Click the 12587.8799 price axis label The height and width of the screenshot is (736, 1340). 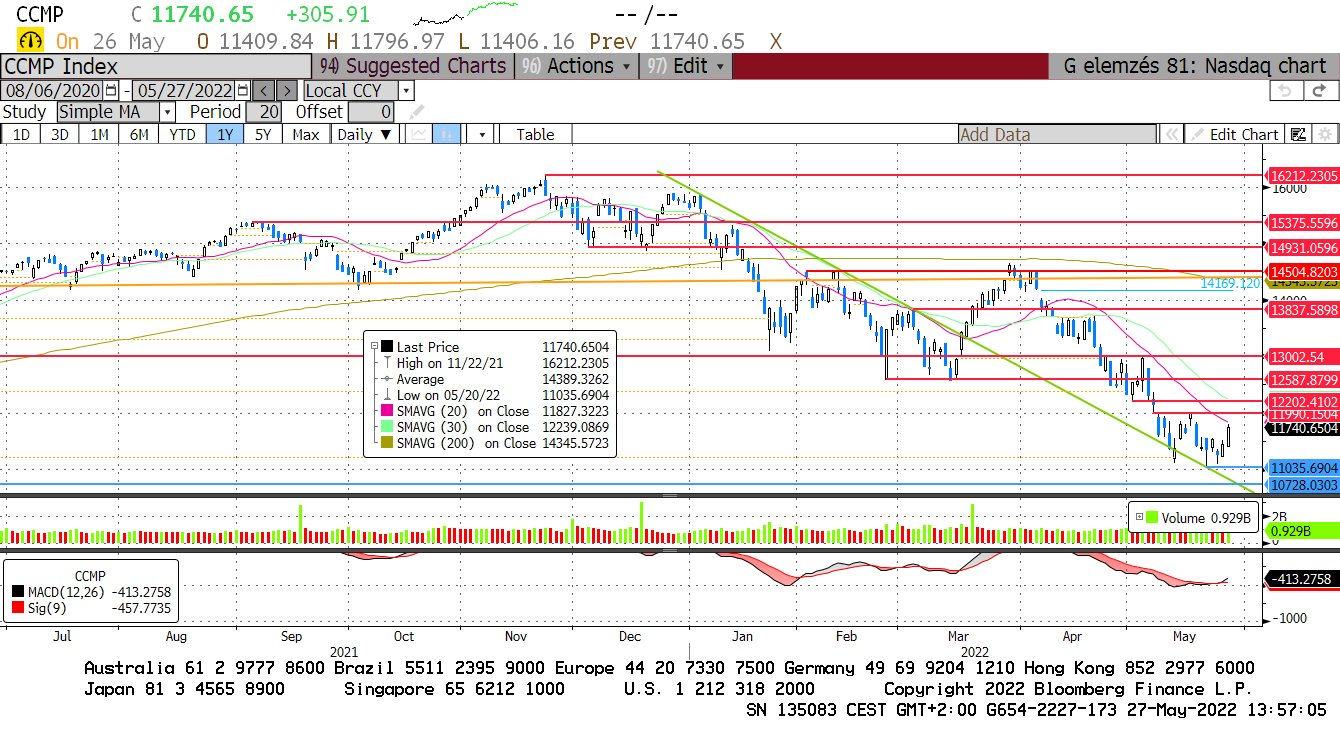1303,379
